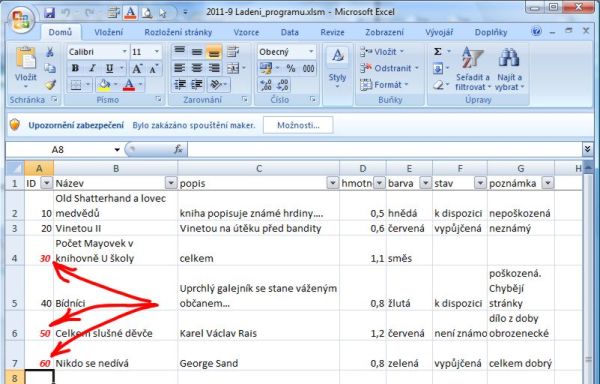The height and width of the screenshot is (384, 600).
Task: Align text right
Action: coord(214,68)
